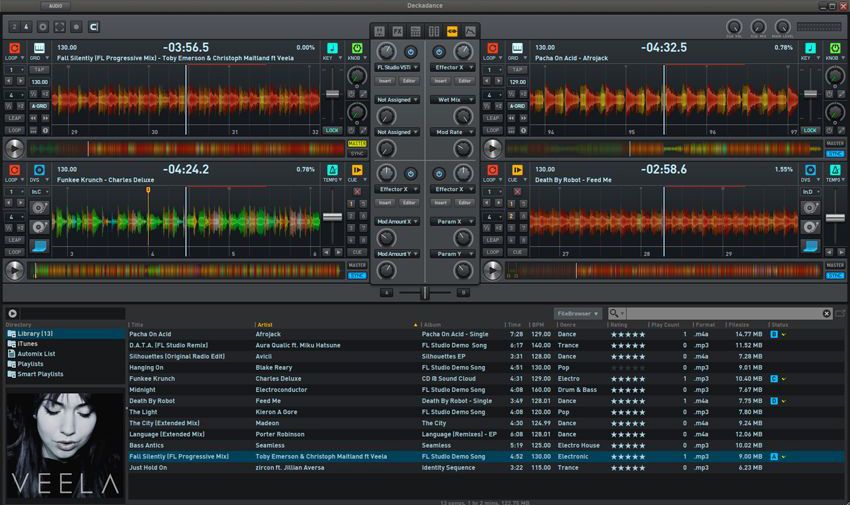The width and height of the screenshot is (850, 505).
Task: Open FL Studio VSTi effect dropdown
Action: [x=397, y=68]
